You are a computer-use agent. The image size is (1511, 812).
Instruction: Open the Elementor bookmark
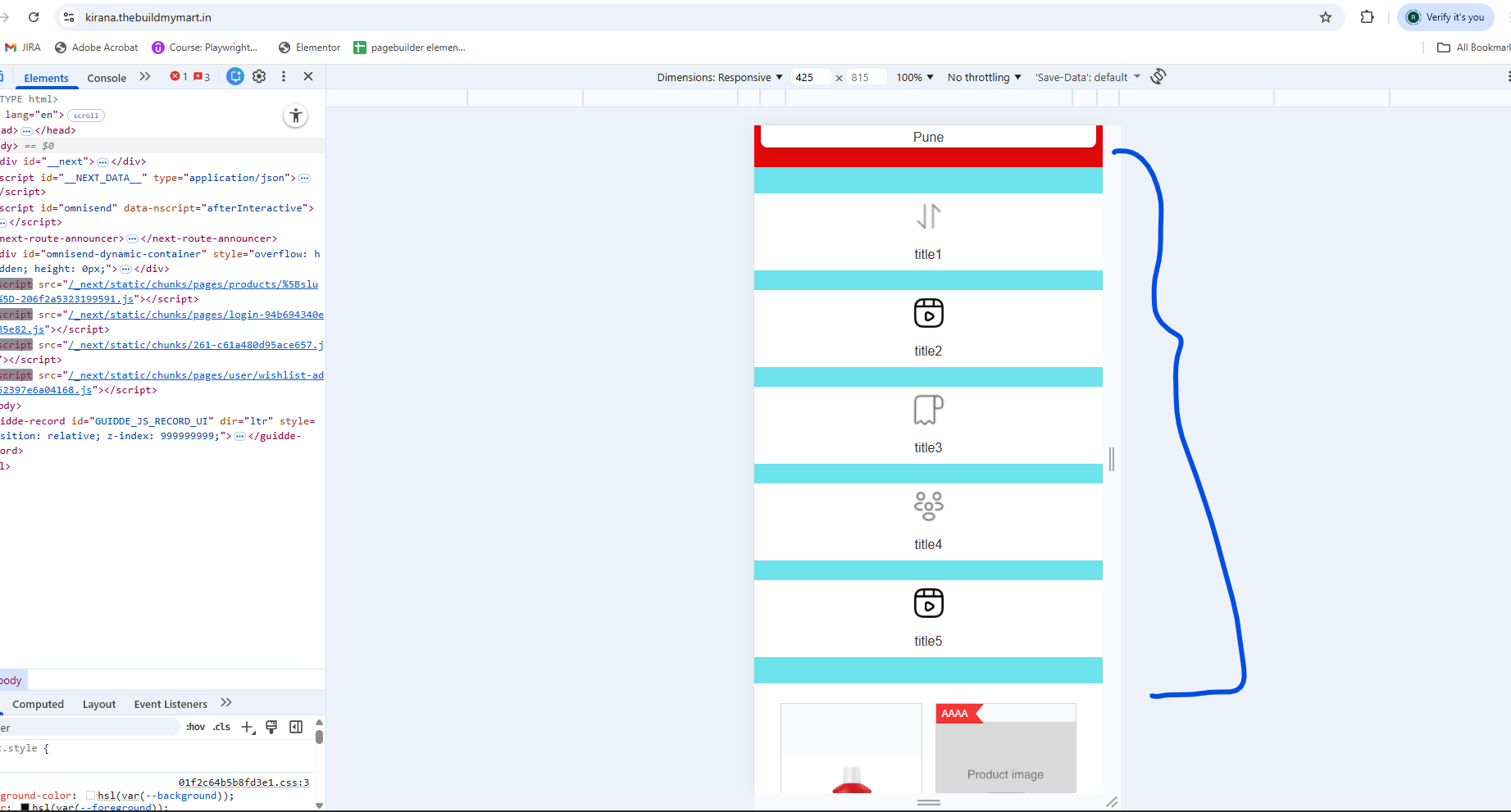pyautogui.click(x=310, y=48)
